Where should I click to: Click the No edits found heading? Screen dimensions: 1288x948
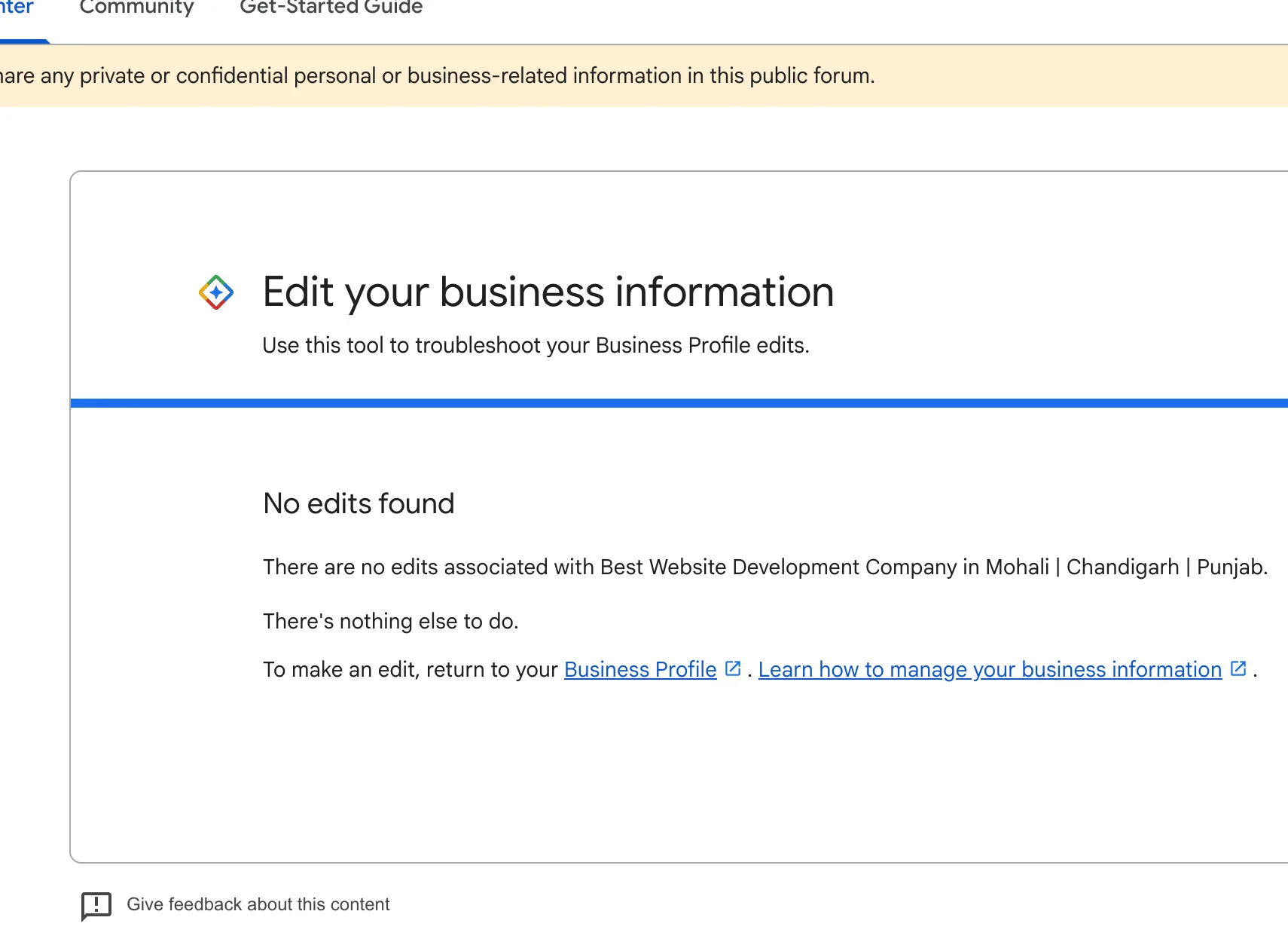(359, 503)
